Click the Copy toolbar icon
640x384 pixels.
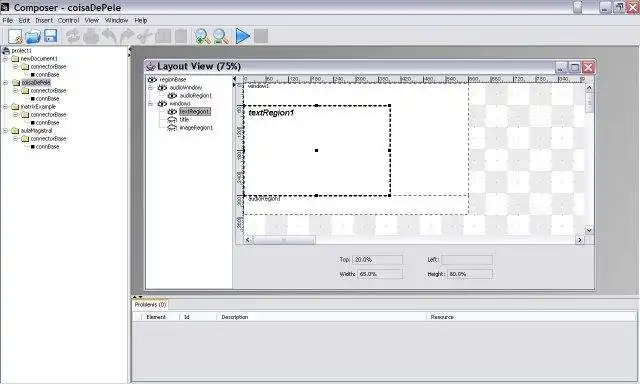163,36
